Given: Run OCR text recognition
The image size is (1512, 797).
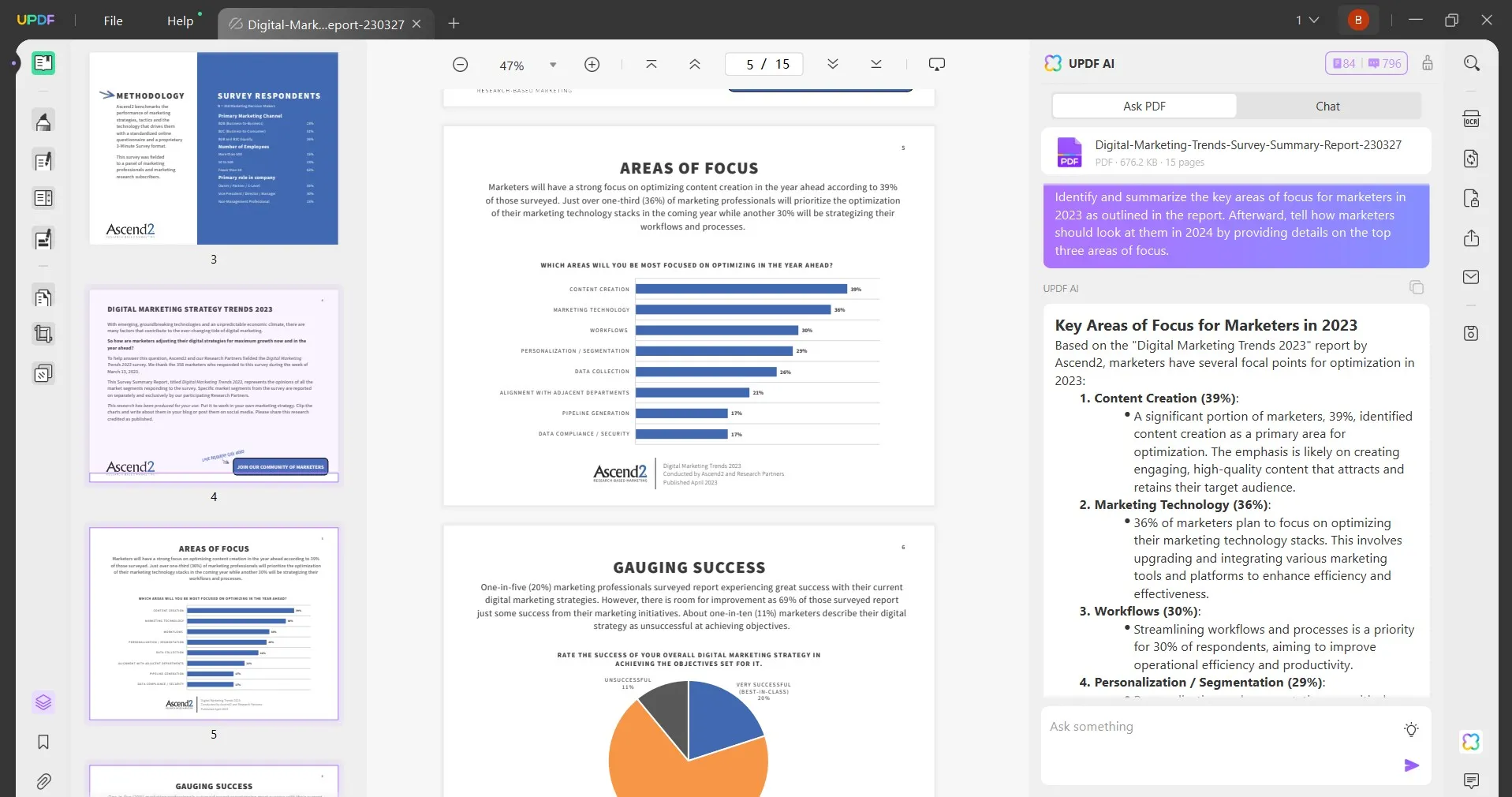Looking at the screenshot, I should pyautogui.click(x=1472, y=119).
